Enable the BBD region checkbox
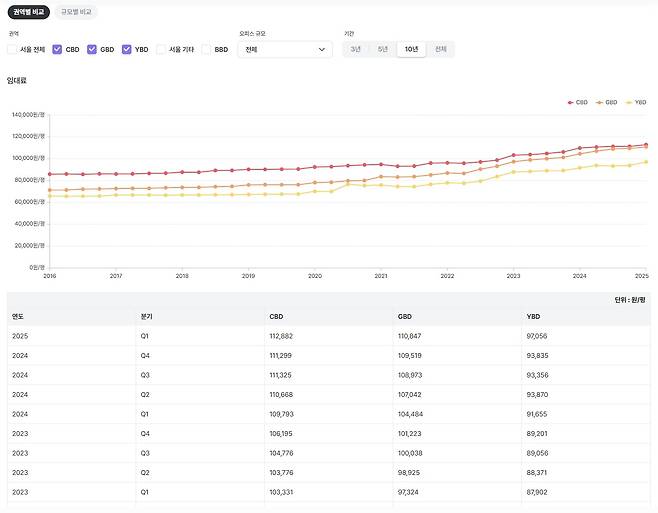Screen dimensions: 658x513 pyautogui.click(x=207, y=49)
